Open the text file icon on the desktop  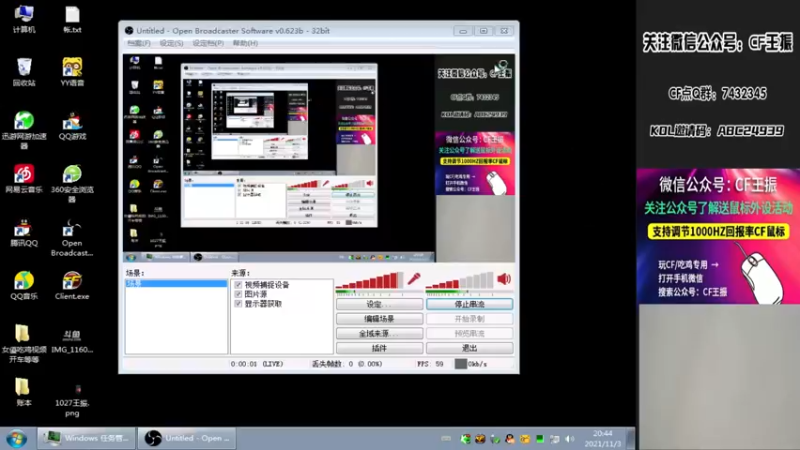tap(72, 19)
